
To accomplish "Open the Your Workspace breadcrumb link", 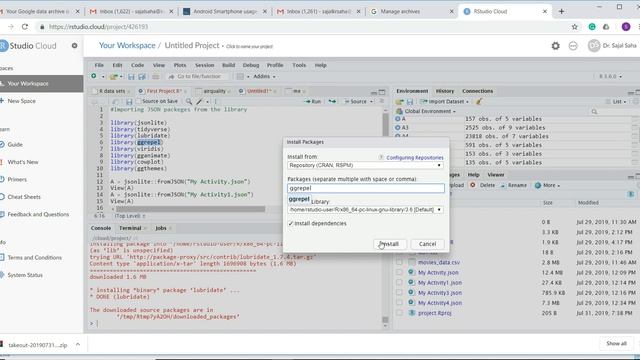I will (127, 46).
